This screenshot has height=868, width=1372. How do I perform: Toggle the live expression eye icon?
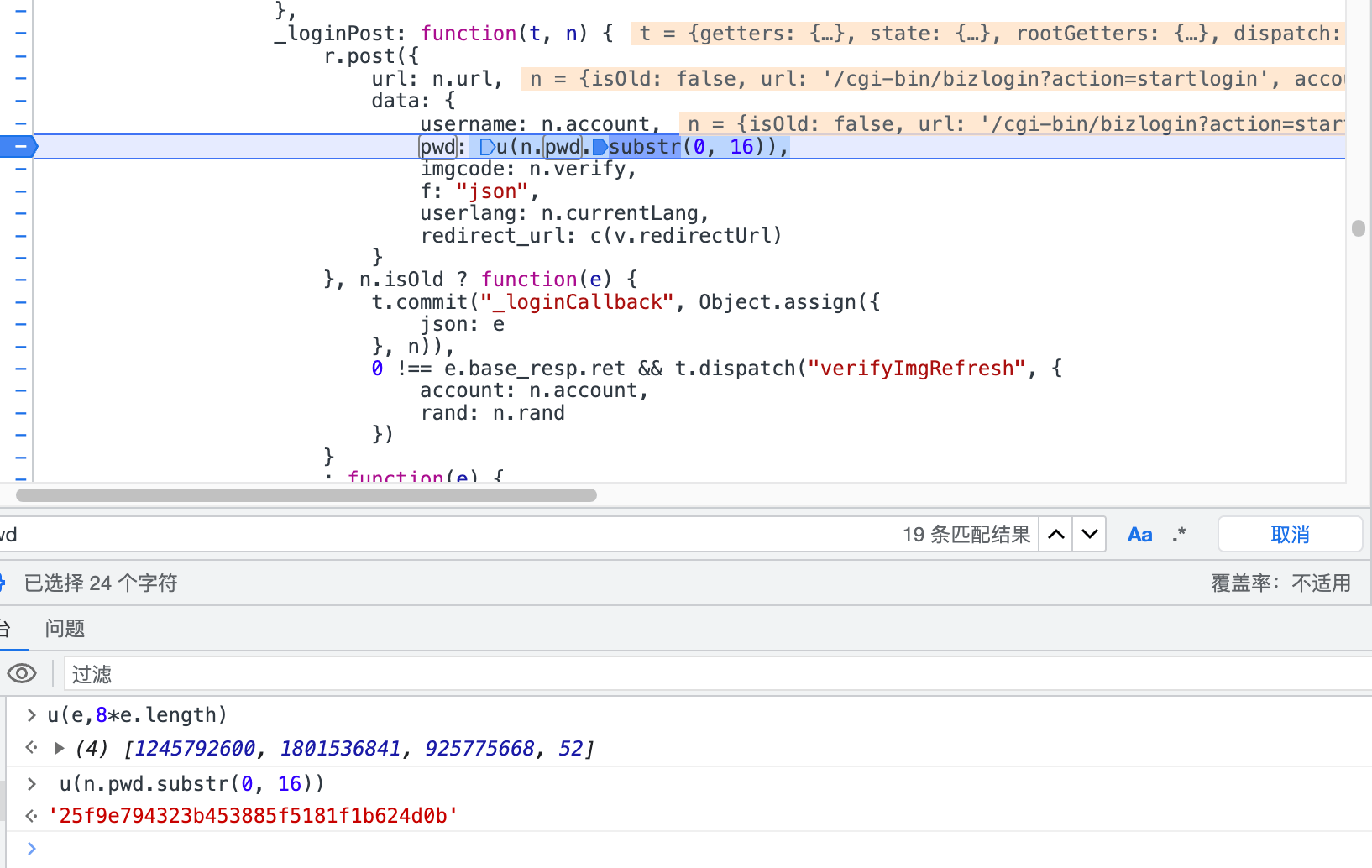point(22,673)
